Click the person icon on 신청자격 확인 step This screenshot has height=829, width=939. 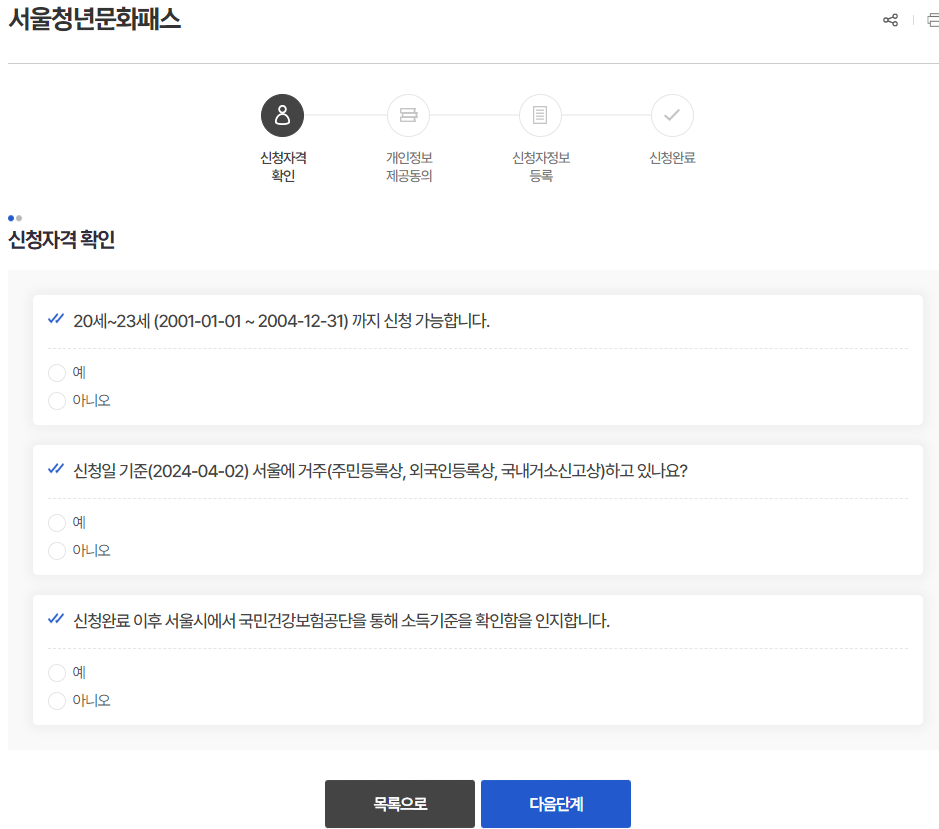tap(282, 115)
